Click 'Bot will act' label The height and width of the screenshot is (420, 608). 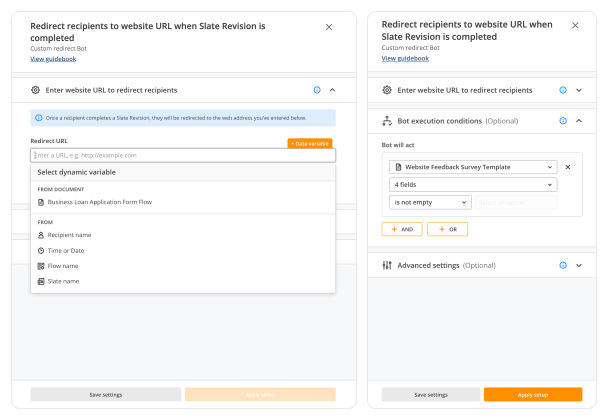point(398,145)
